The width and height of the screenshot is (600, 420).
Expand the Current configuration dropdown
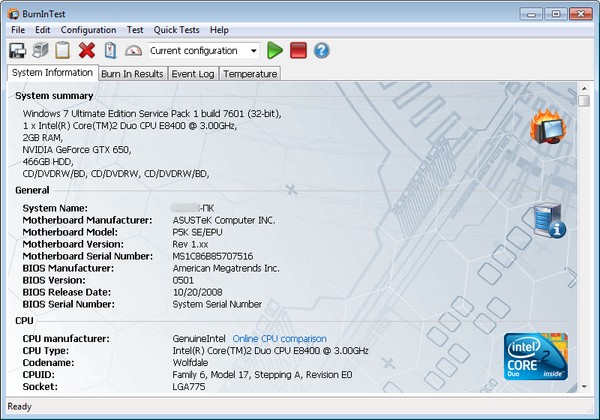pyautogui.click(x=254, y=50)
